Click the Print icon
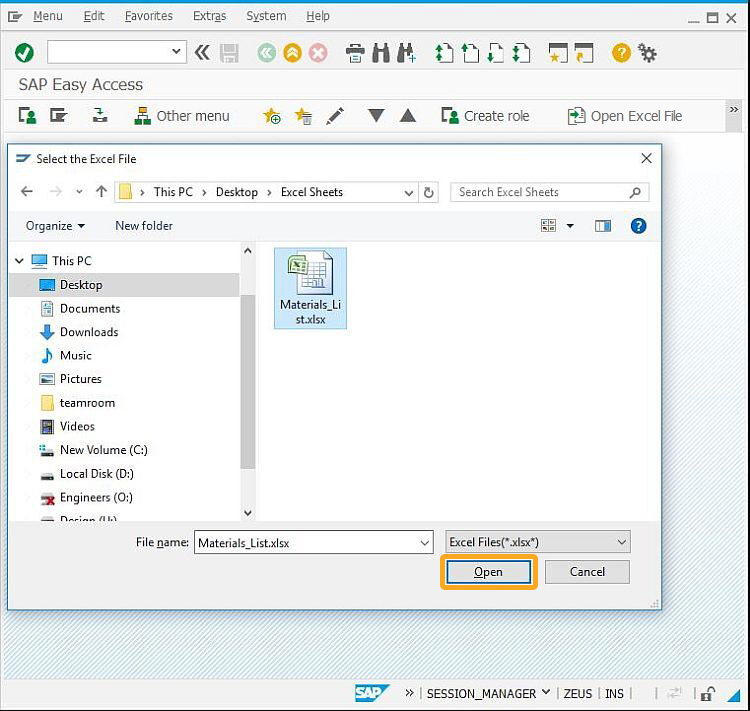 (x=355, y=53)
